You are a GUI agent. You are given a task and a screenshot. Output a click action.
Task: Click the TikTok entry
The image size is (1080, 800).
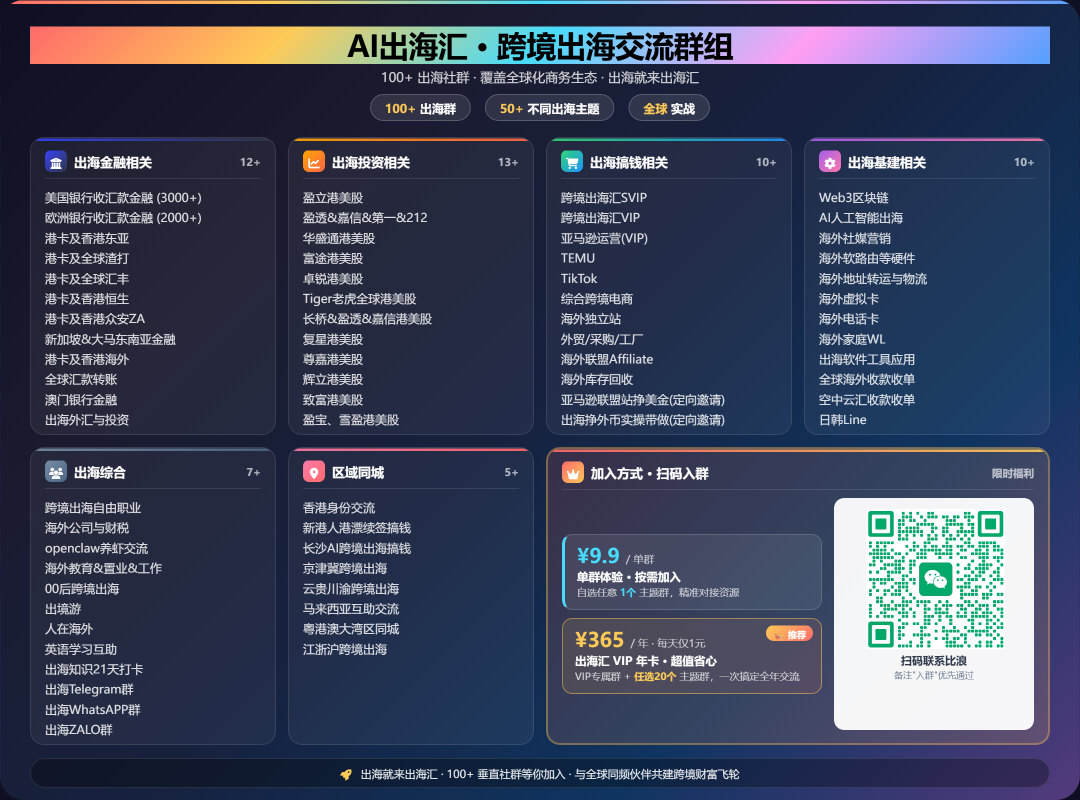579,278
